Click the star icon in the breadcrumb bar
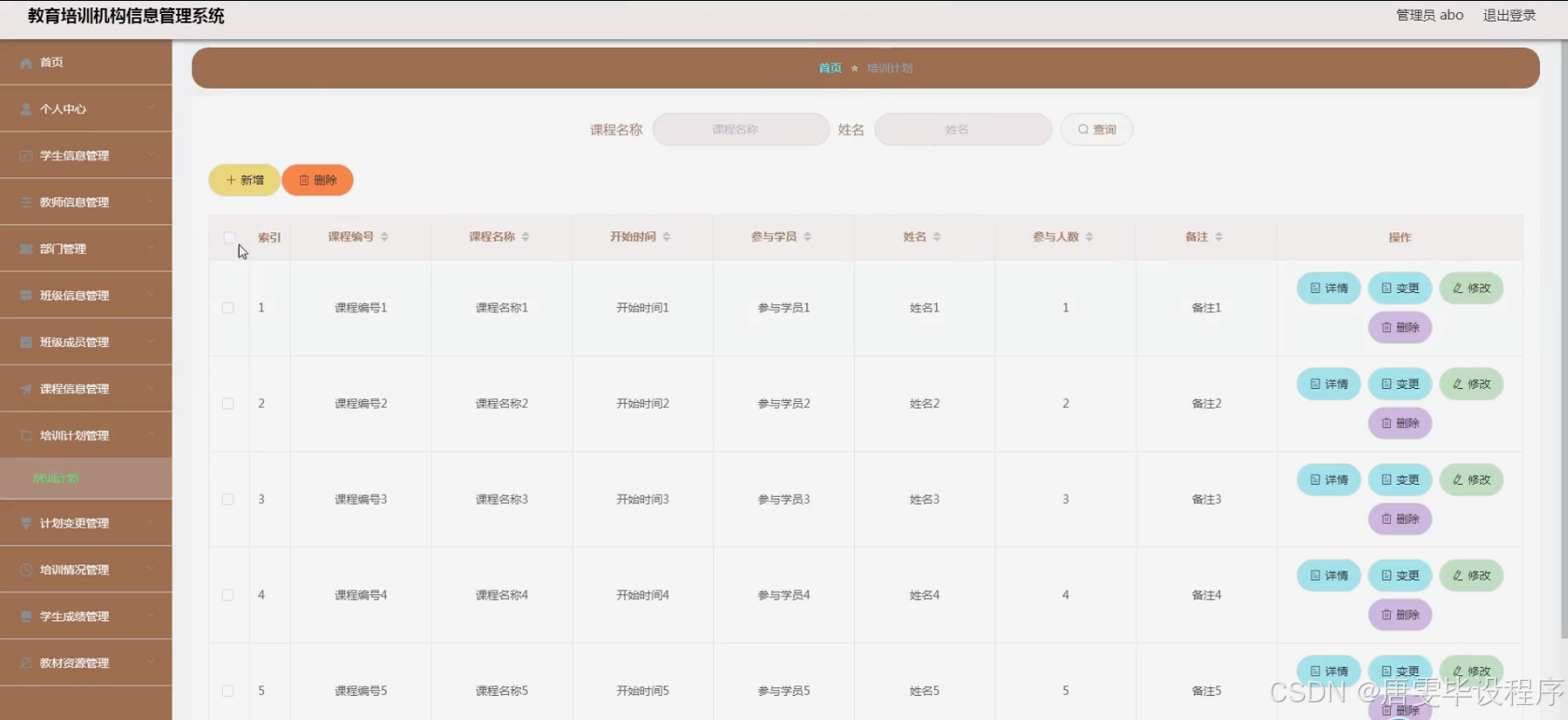 click(x=854, y=68)
